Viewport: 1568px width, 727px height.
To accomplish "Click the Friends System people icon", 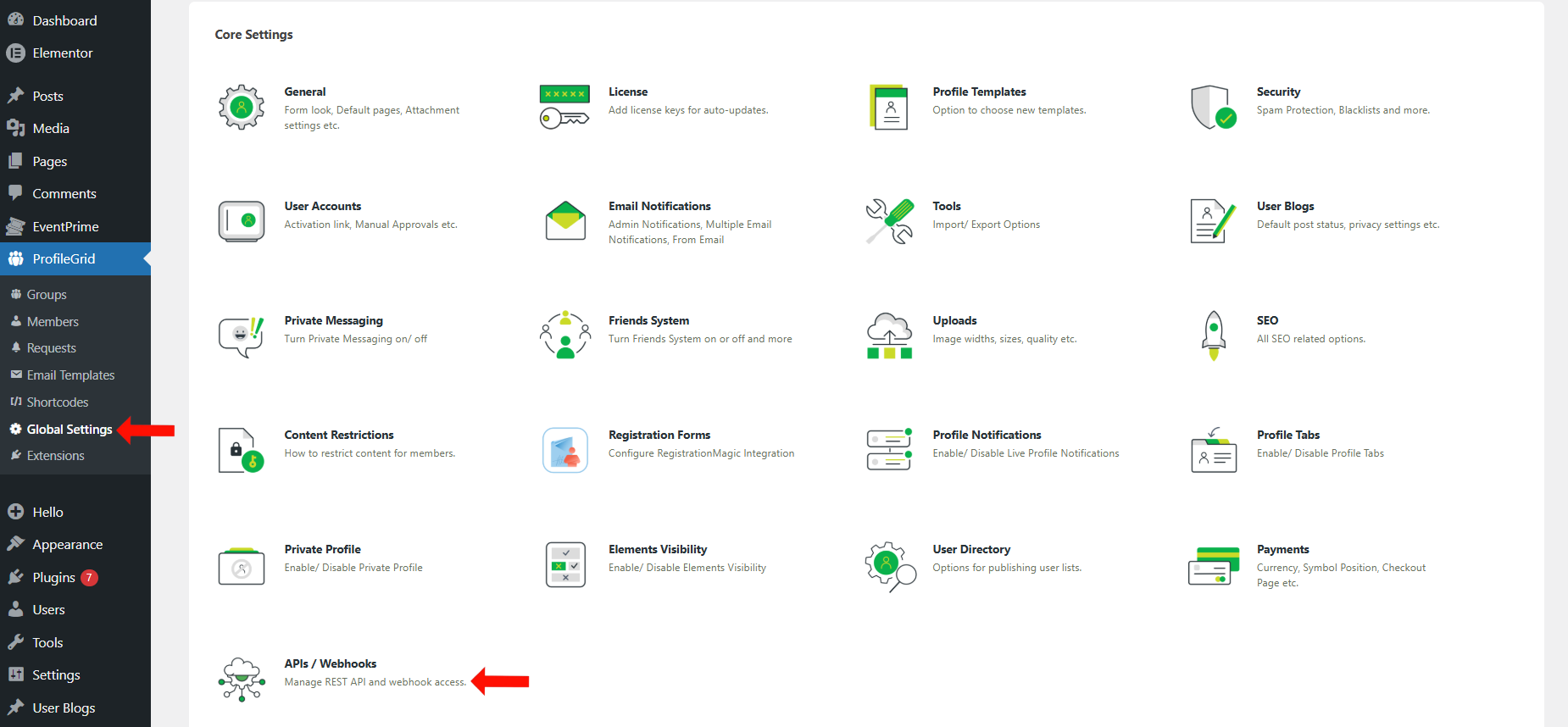I will point(565,336).
